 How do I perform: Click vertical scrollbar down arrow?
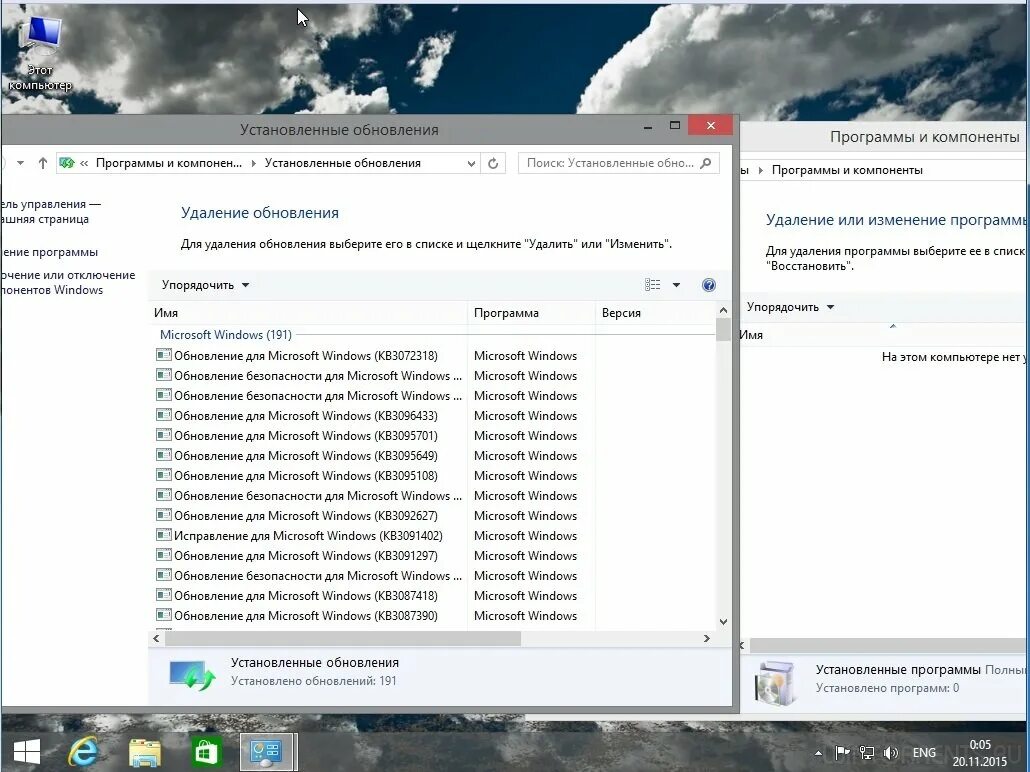tap(723, 622)
